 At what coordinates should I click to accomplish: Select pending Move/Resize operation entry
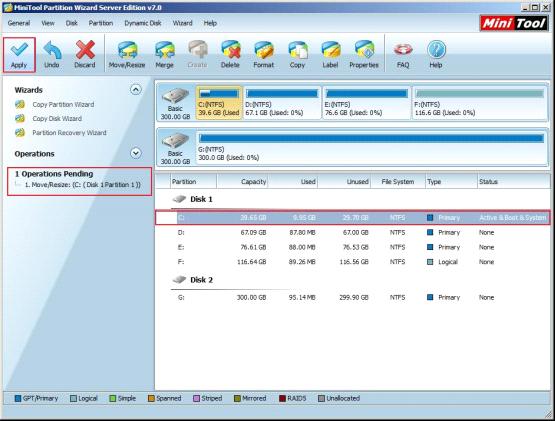click(83, 185)
